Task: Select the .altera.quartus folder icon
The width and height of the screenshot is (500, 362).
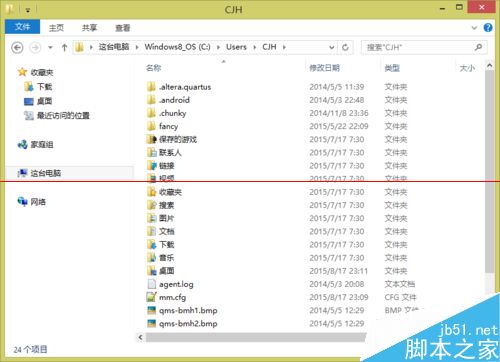Action: pos(151,87)
